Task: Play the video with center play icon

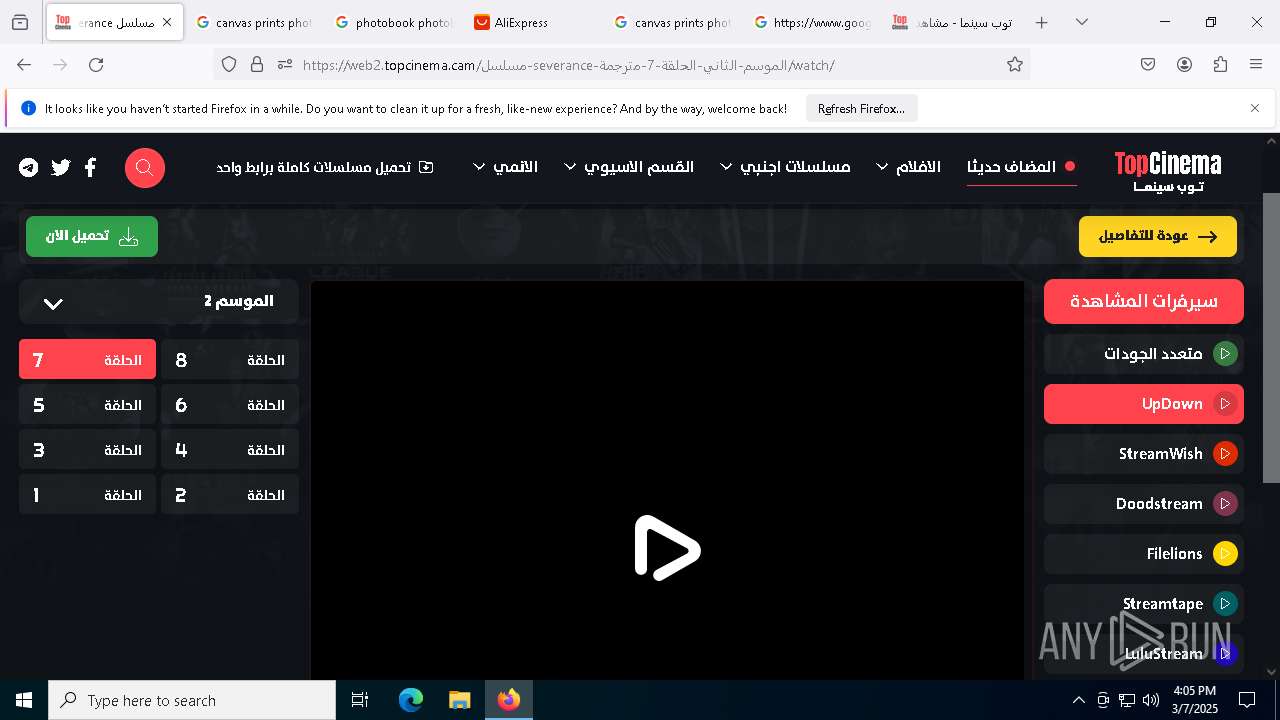Action: coord(667,548)
